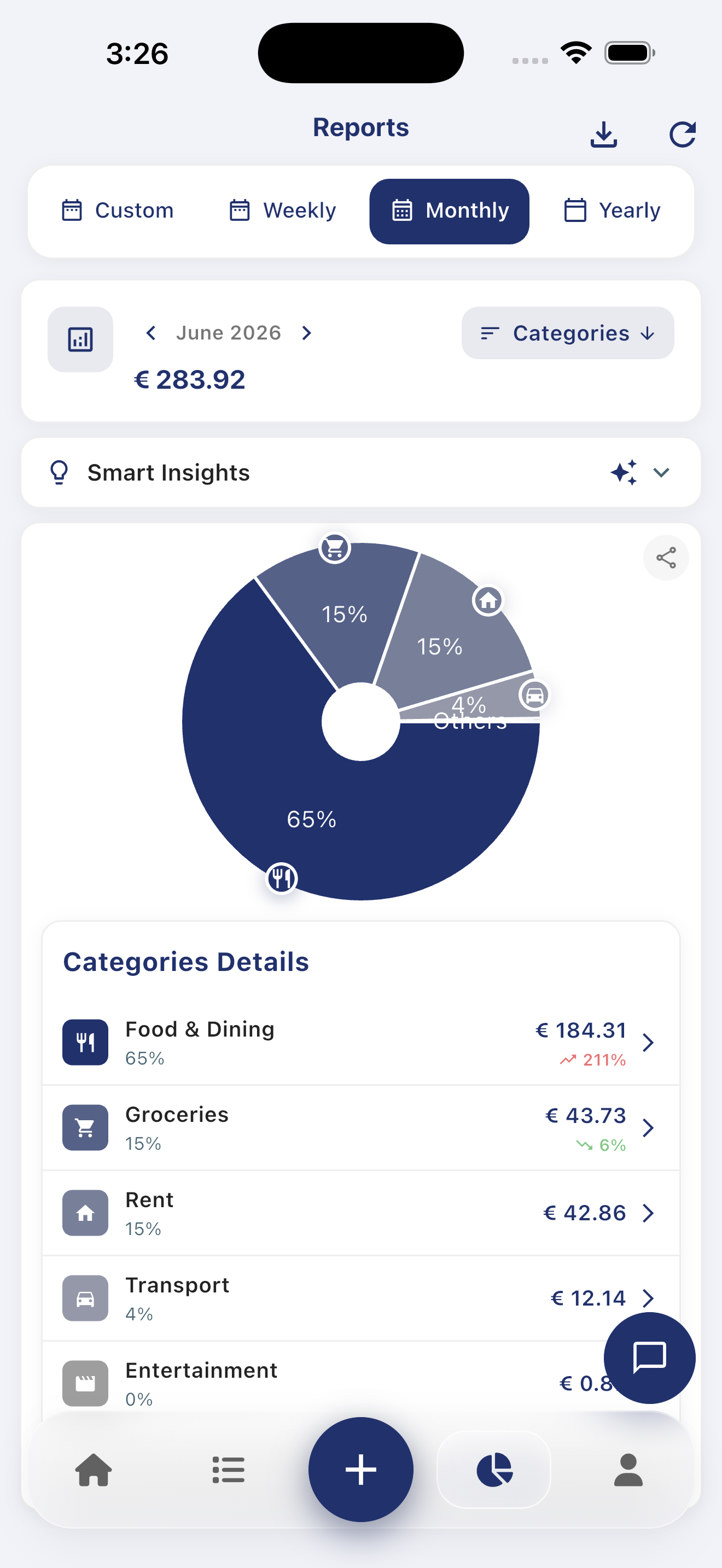
Task: Go to the previous month arrow
Action: (x=150, y=333)
